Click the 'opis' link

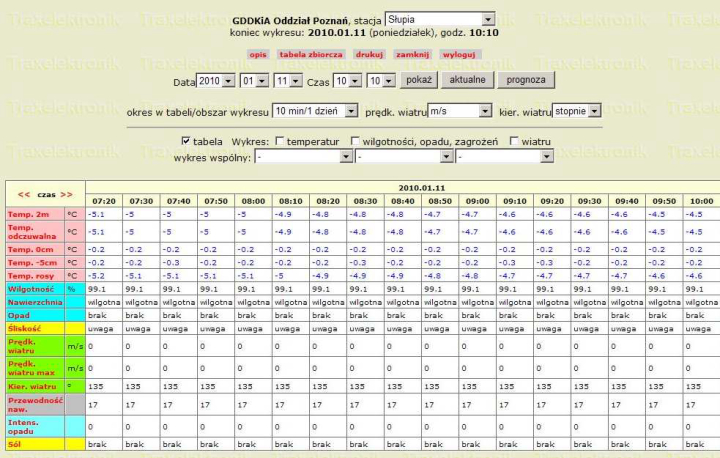pos(258,54)
